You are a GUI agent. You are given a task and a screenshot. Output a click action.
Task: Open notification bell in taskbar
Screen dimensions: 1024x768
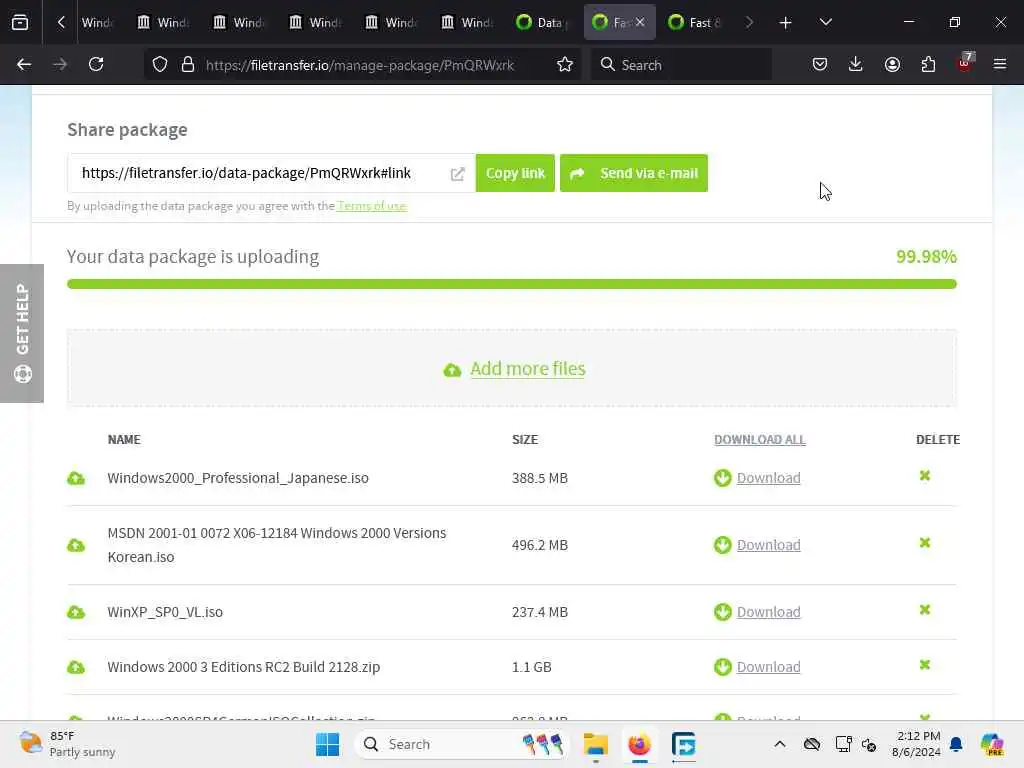pyautogui.click(x=956, y=744)
